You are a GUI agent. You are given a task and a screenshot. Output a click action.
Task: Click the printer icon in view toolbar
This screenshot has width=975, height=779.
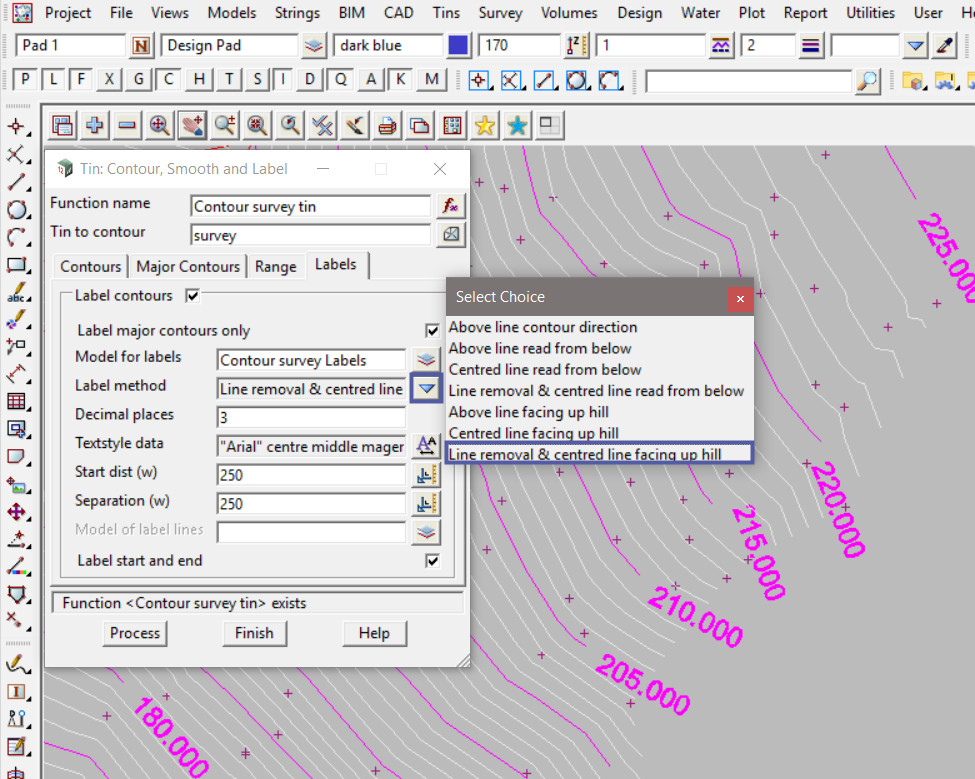[386, 126]
